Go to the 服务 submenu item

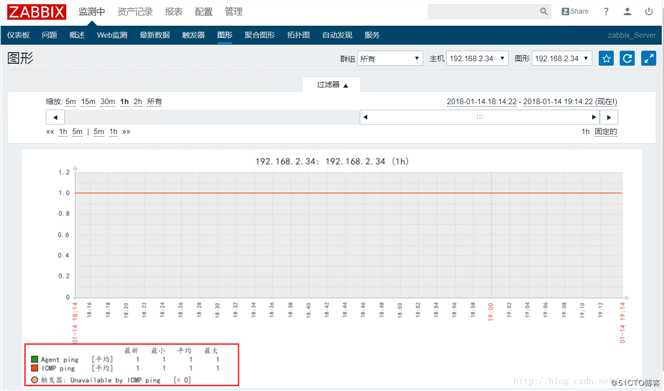tap(372, 35)
